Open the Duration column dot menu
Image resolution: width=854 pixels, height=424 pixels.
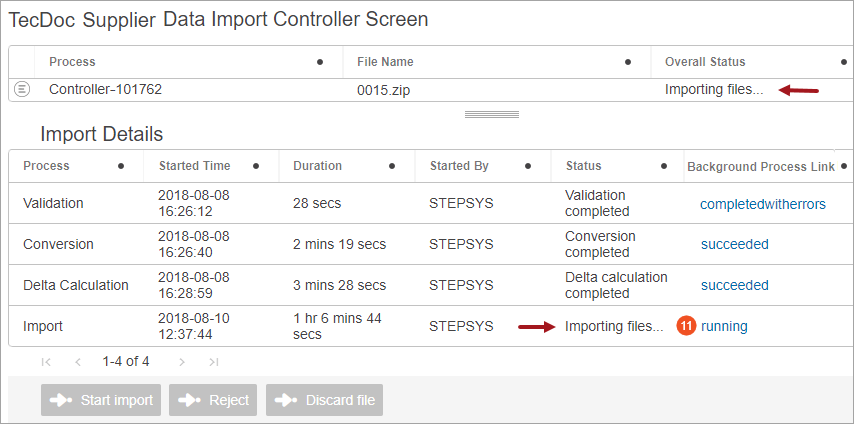point(392,166)
